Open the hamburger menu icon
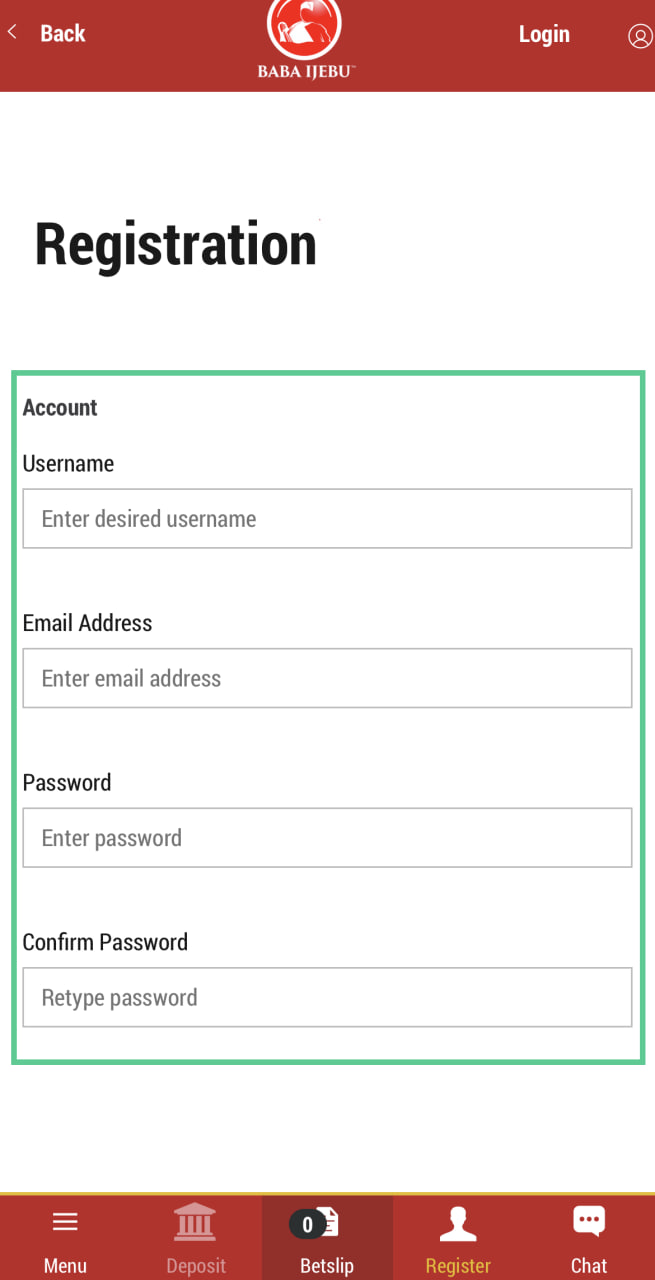This screenshot has width=655, height=1280. [x=65, y=1222]
